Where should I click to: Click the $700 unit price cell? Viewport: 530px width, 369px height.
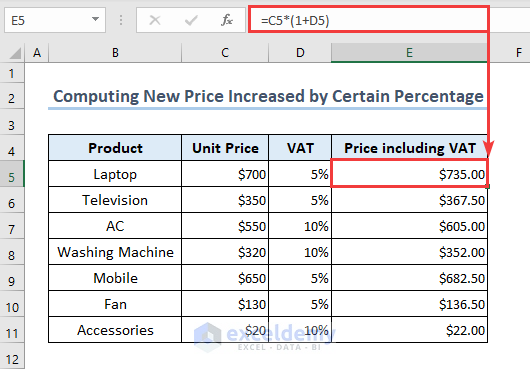coord(225,174)
